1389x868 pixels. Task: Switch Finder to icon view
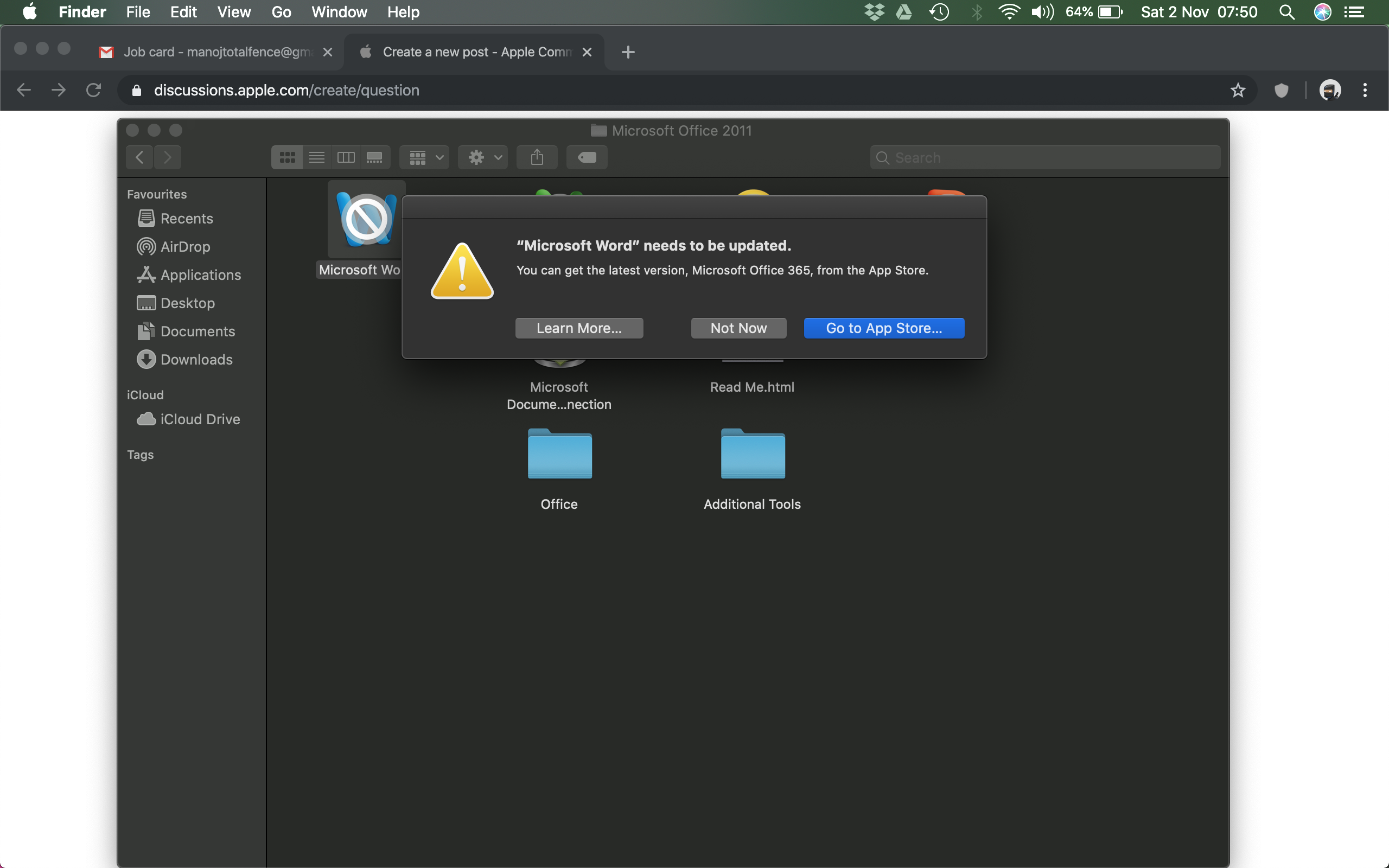pyautogui.click(x=287, y=157)
